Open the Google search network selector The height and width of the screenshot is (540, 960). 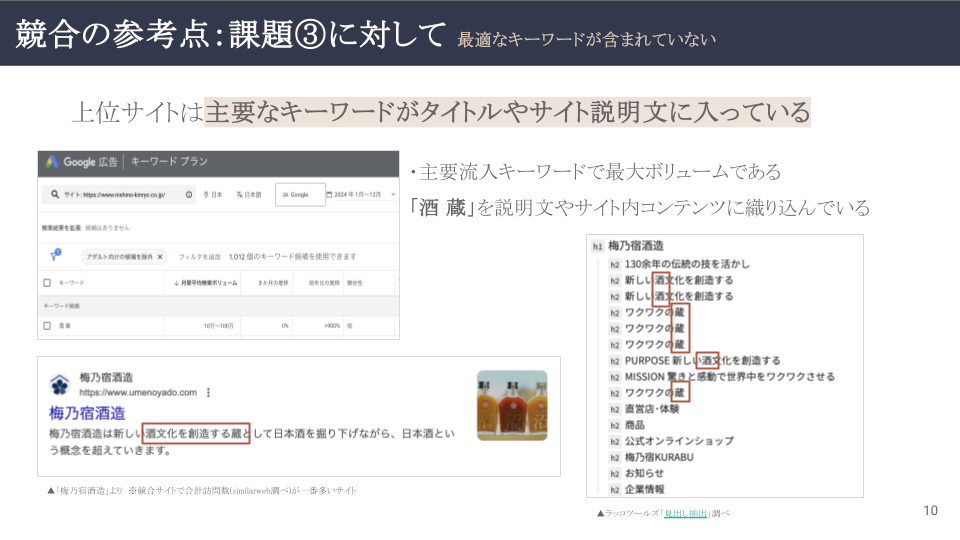pos(300,195)
